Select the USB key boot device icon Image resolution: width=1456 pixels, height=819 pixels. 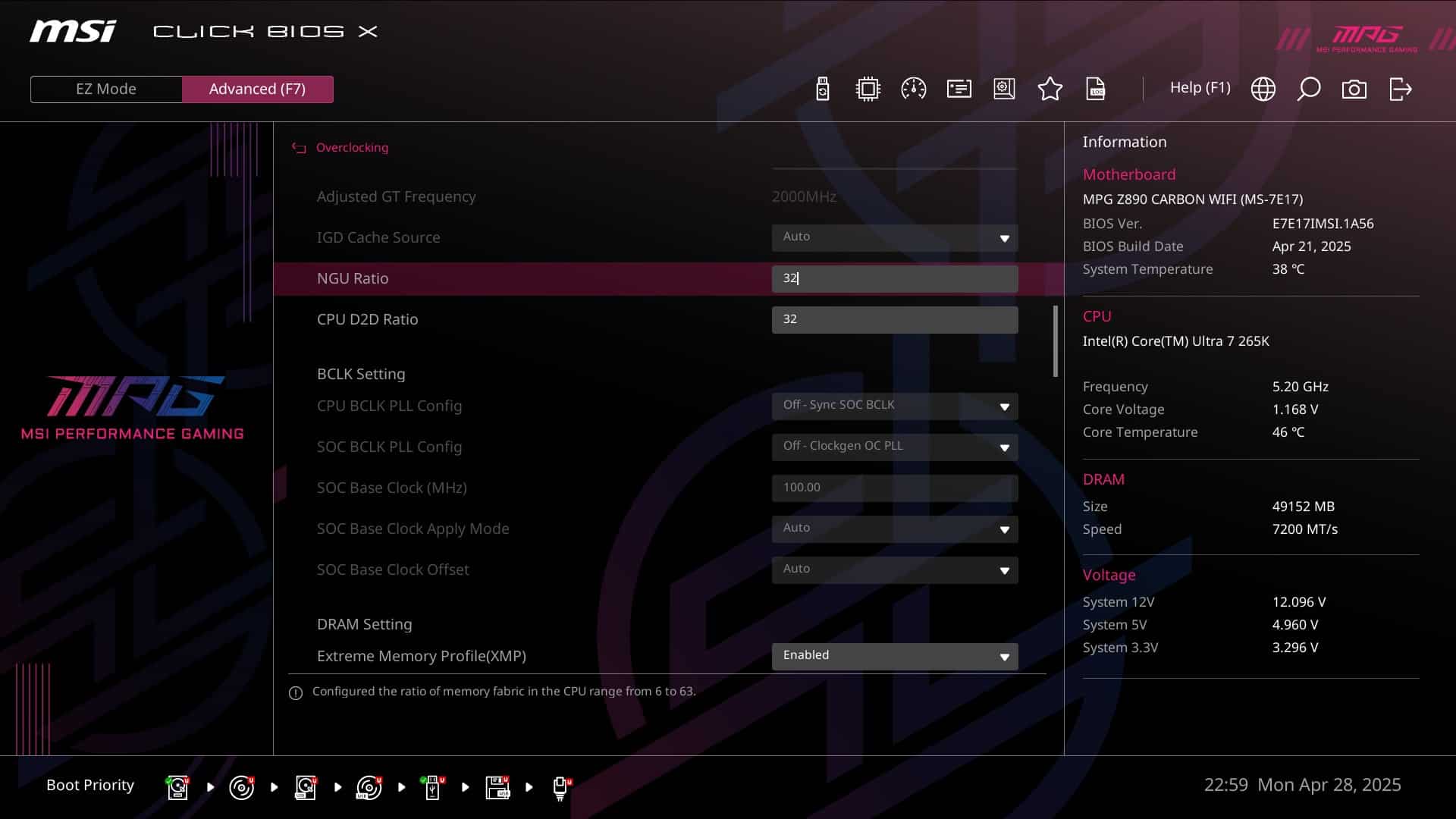432,788
